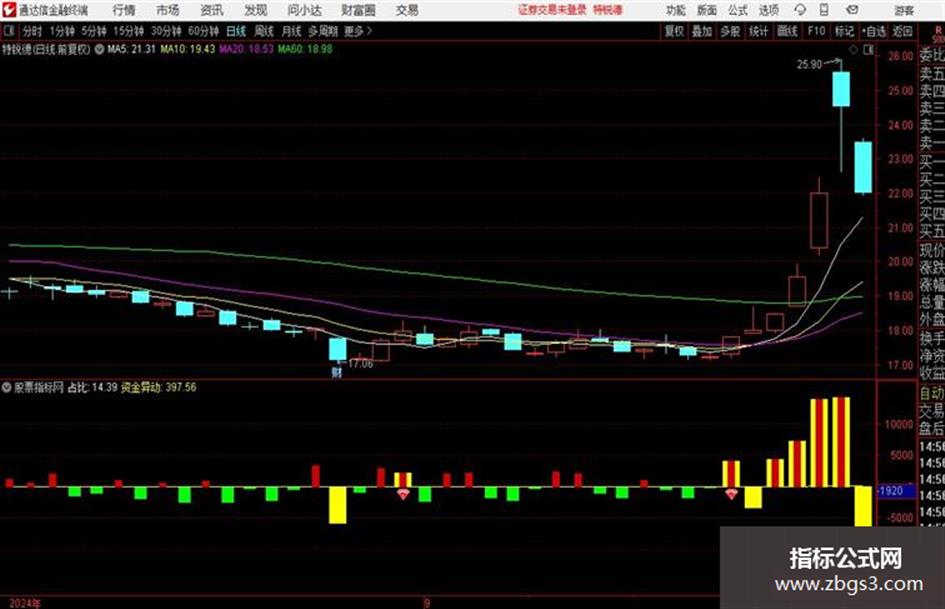Click the Tongdaxin red logo icon

coord(8,10)
